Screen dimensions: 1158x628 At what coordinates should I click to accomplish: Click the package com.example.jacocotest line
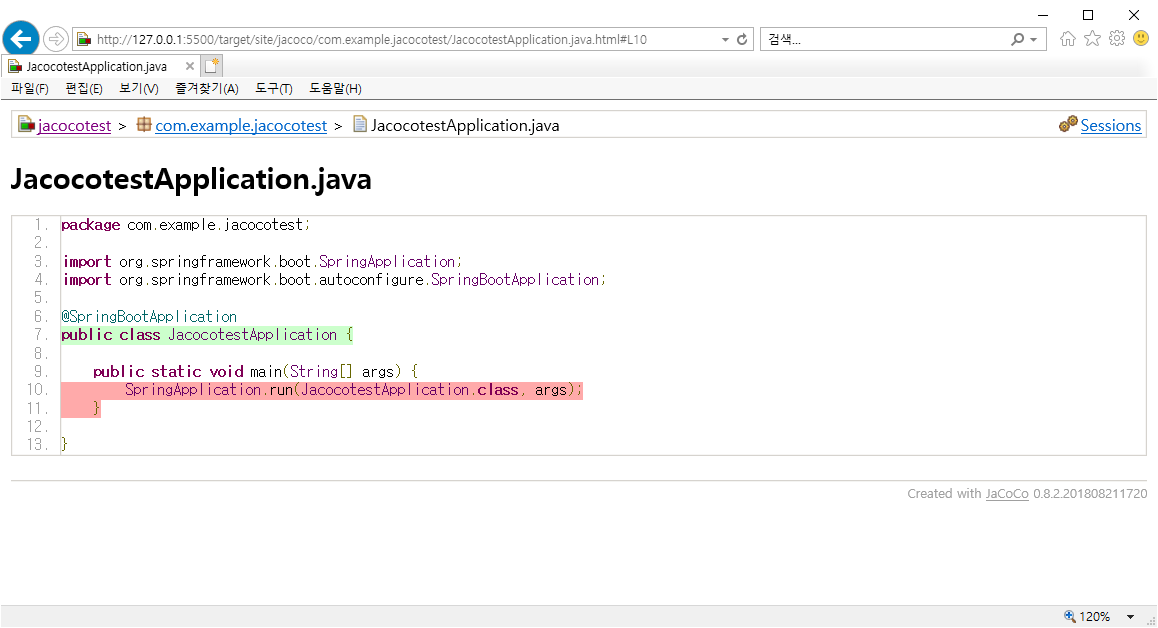186,225
